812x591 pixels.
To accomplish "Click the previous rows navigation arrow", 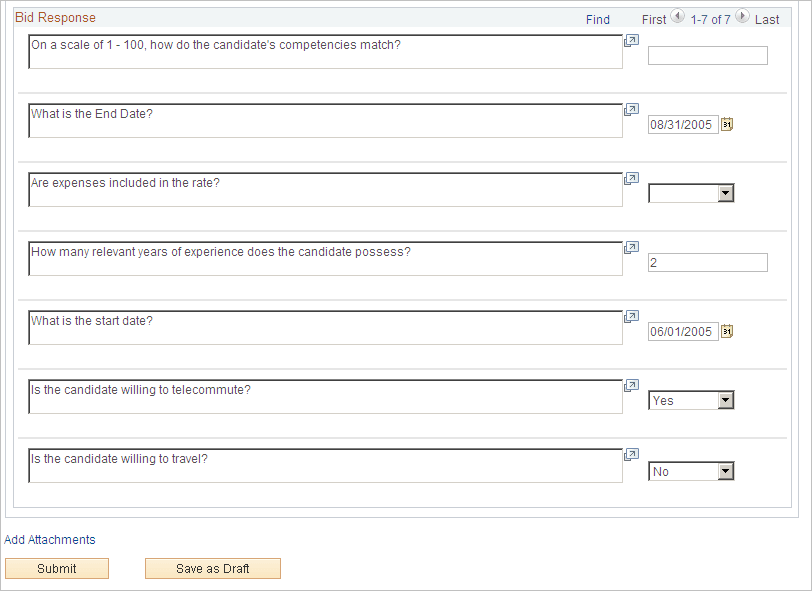I will pyautogui.click(x=678, y=16).
